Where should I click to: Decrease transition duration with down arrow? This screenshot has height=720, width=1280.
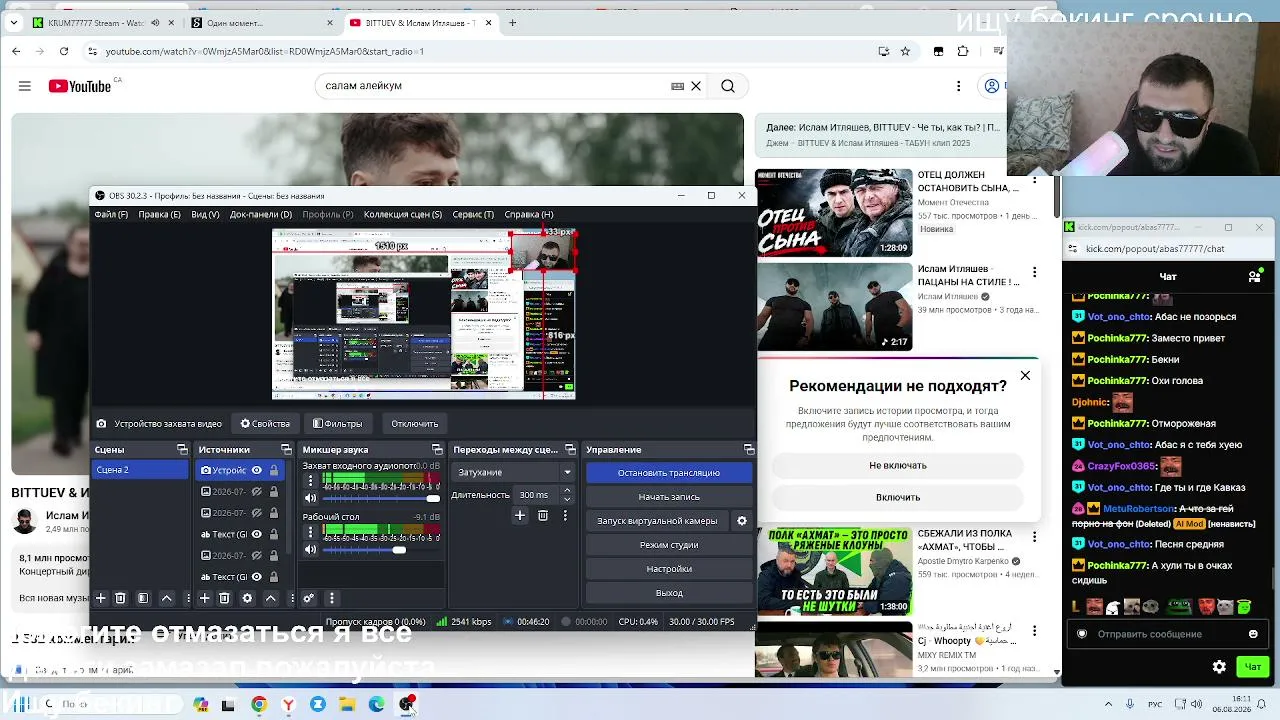[x=567, y=499]
